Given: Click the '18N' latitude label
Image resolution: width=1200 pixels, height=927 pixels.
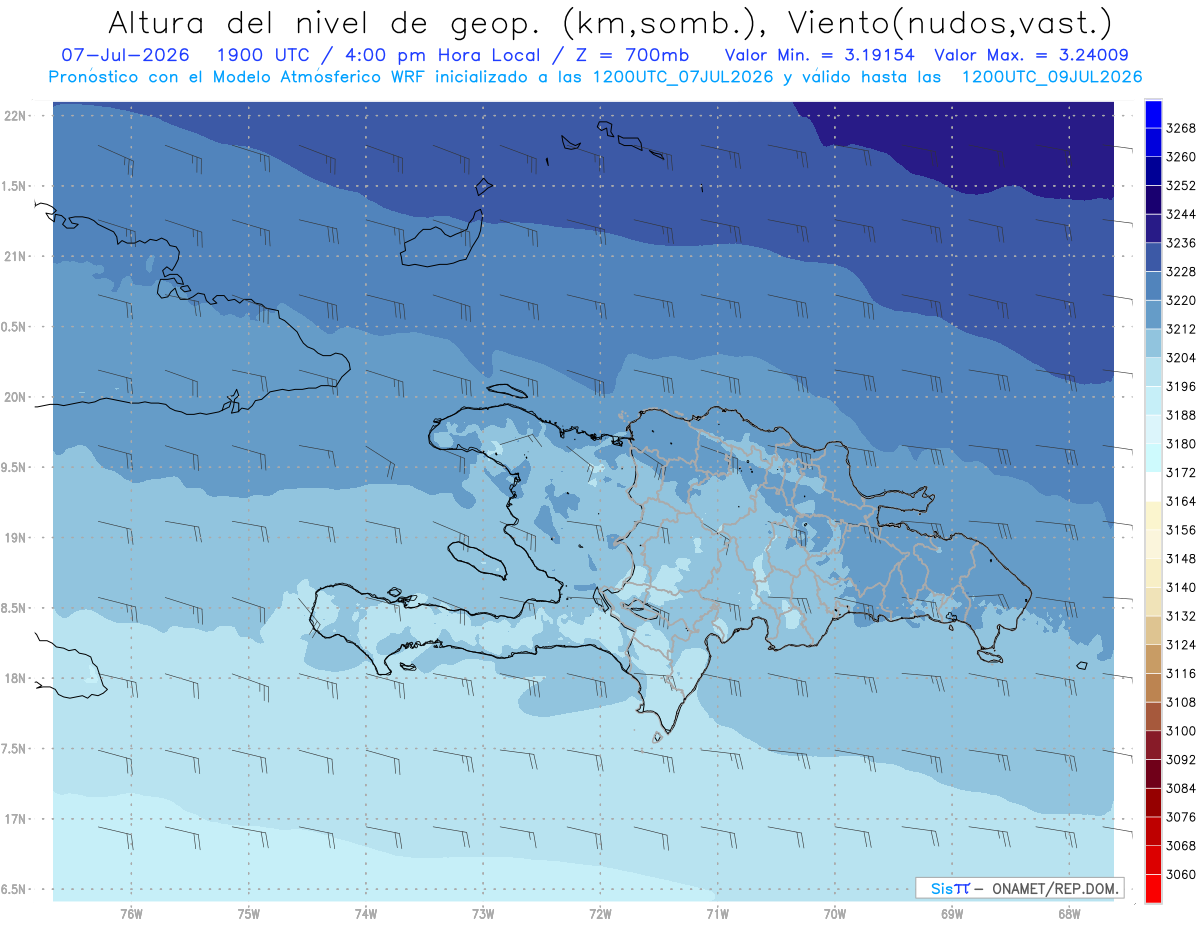Looking at the screenshot, I should pyautogui.click(x=14, y=678).
